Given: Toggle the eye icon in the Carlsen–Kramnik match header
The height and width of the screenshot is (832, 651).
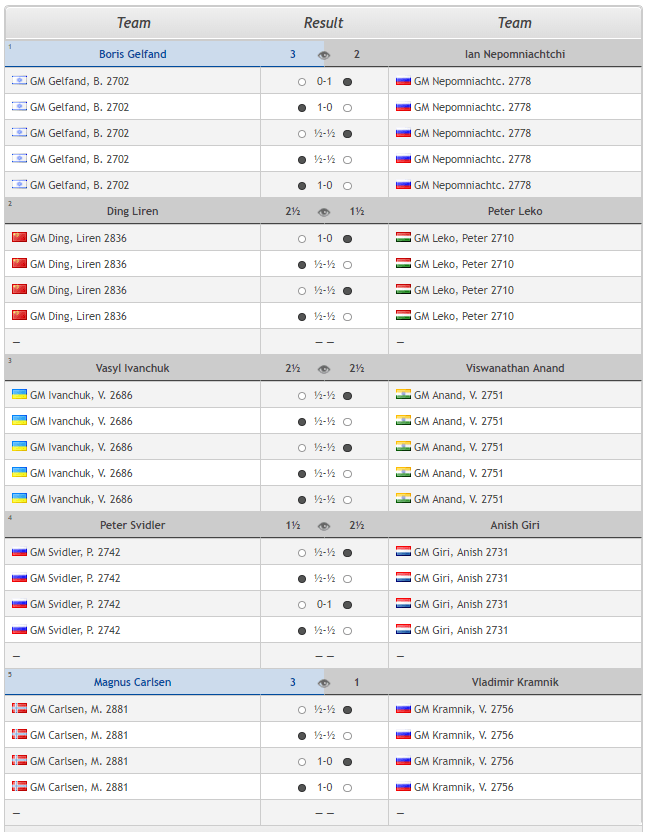Looking at the screenshot, I should pyautogui.click(x=324, y=683).
